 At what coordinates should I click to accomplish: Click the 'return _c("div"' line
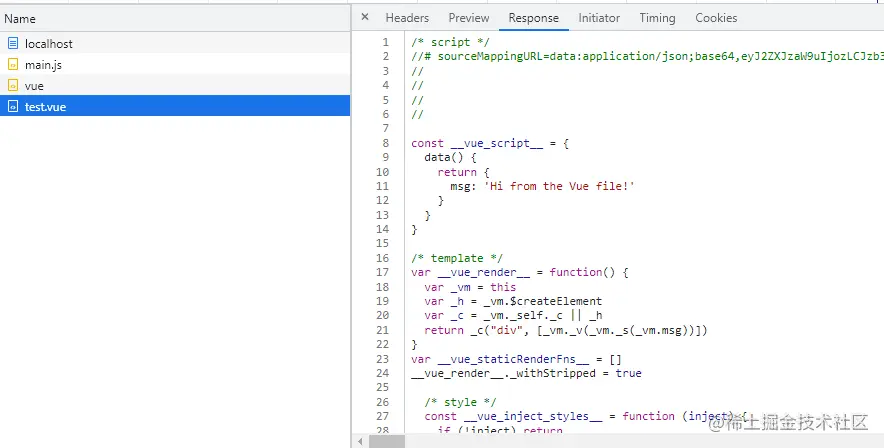[x=565, y=330]
